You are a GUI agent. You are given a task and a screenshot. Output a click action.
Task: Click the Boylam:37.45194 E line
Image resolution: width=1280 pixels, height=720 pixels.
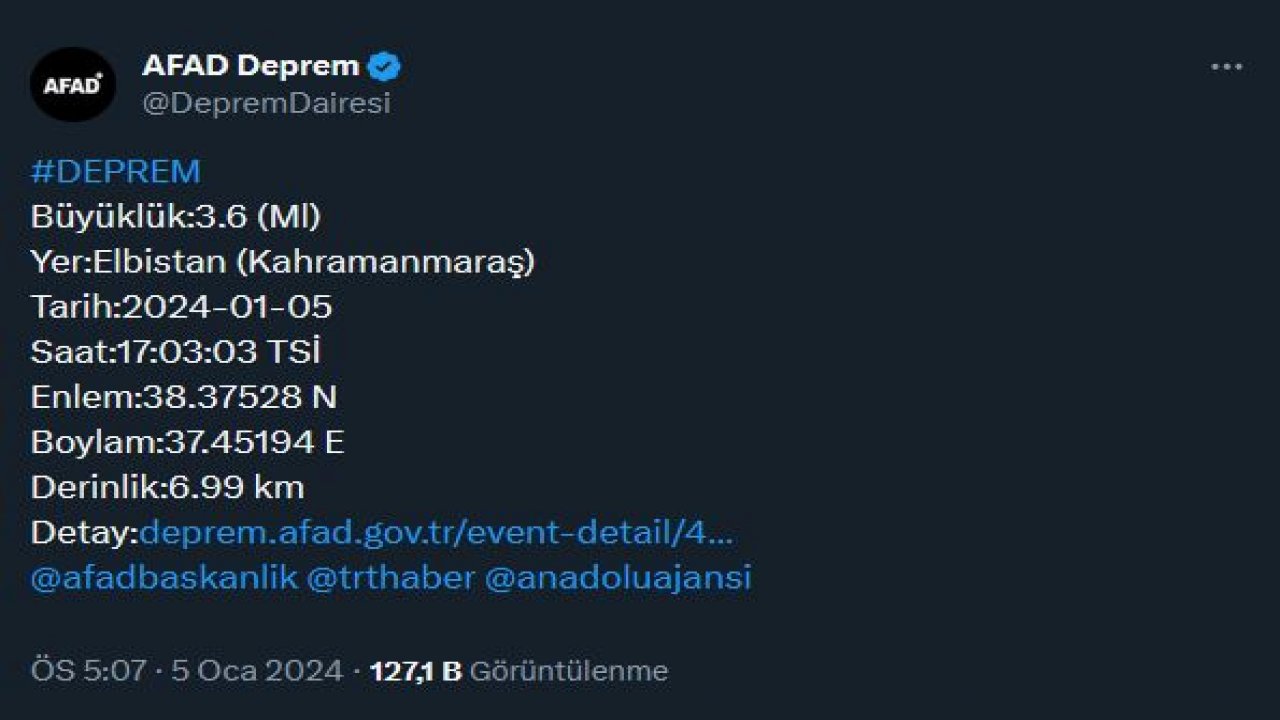[188, 442]
